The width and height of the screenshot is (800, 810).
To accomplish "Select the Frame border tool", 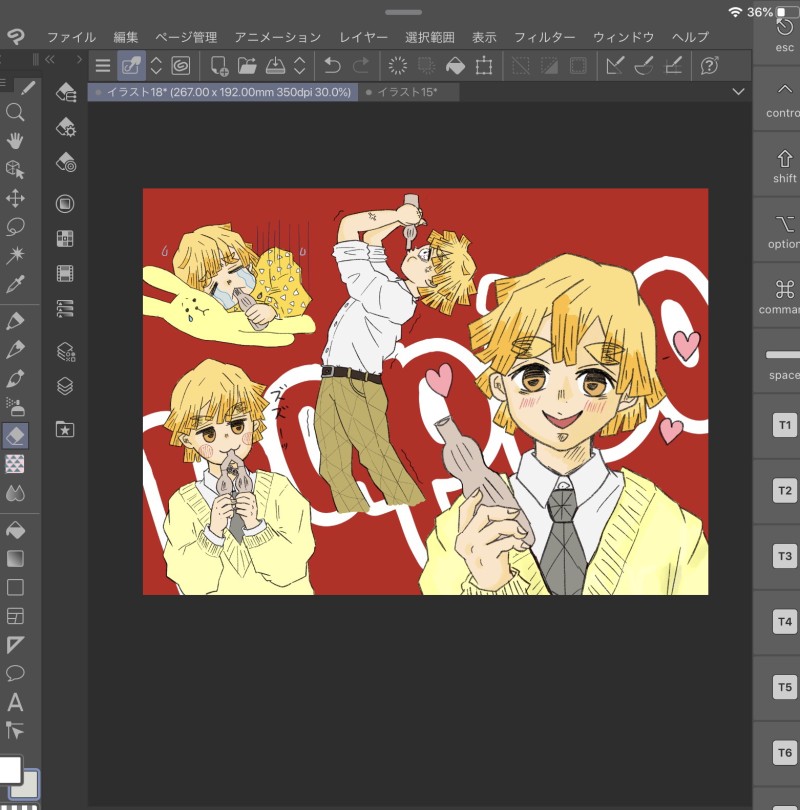I will point(15,616).
